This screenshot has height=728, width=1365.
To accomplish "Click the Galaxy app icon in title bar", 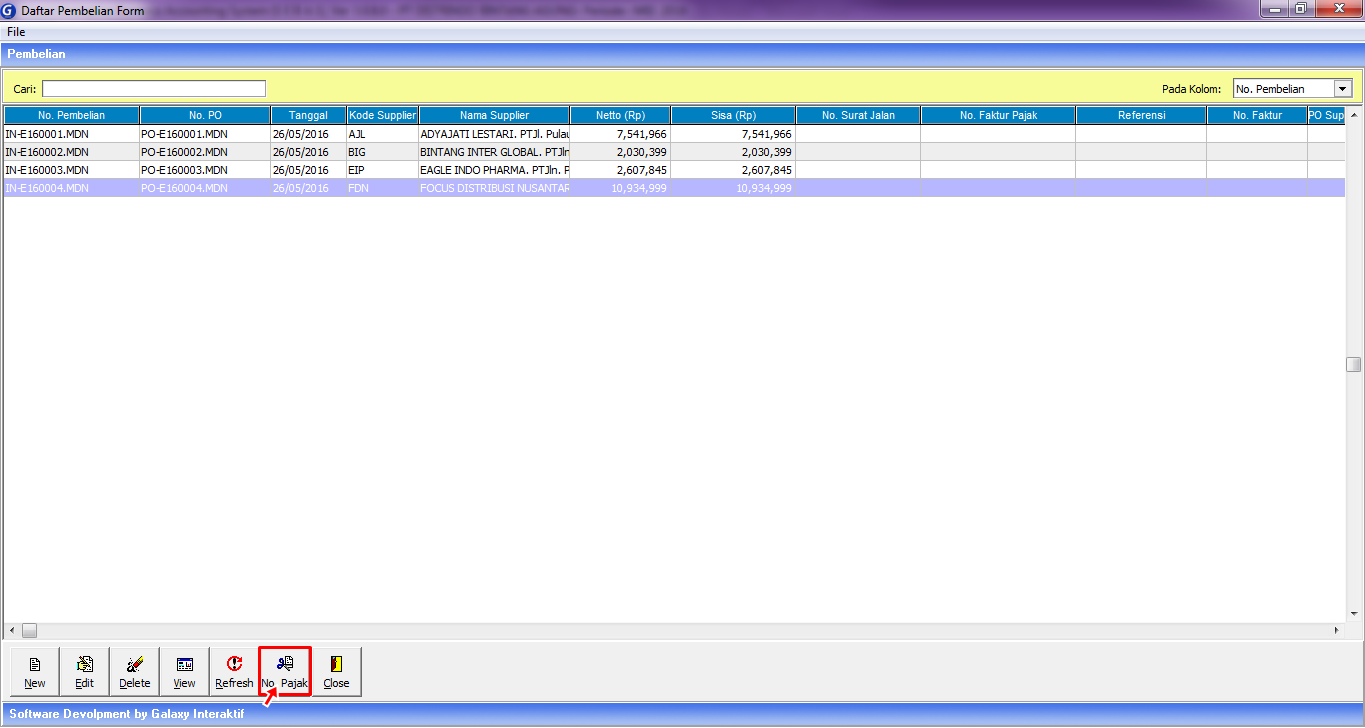I will point(9,10).
